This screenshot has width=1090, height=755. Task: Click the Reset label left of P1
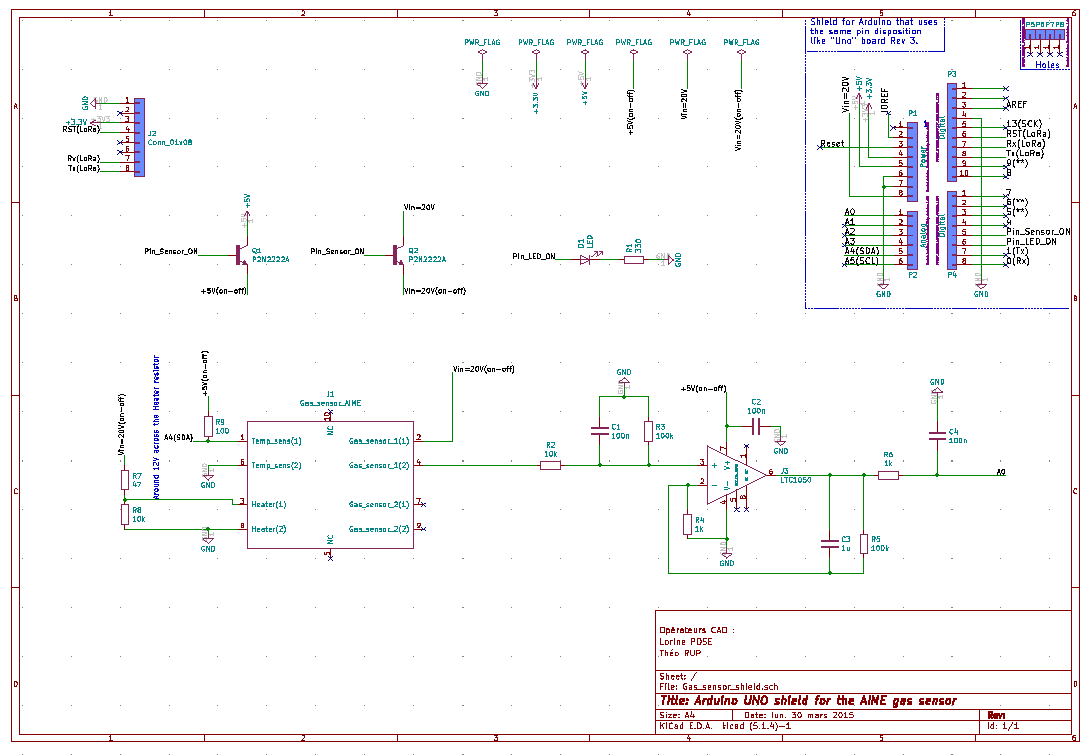click(x=832, y=144)
